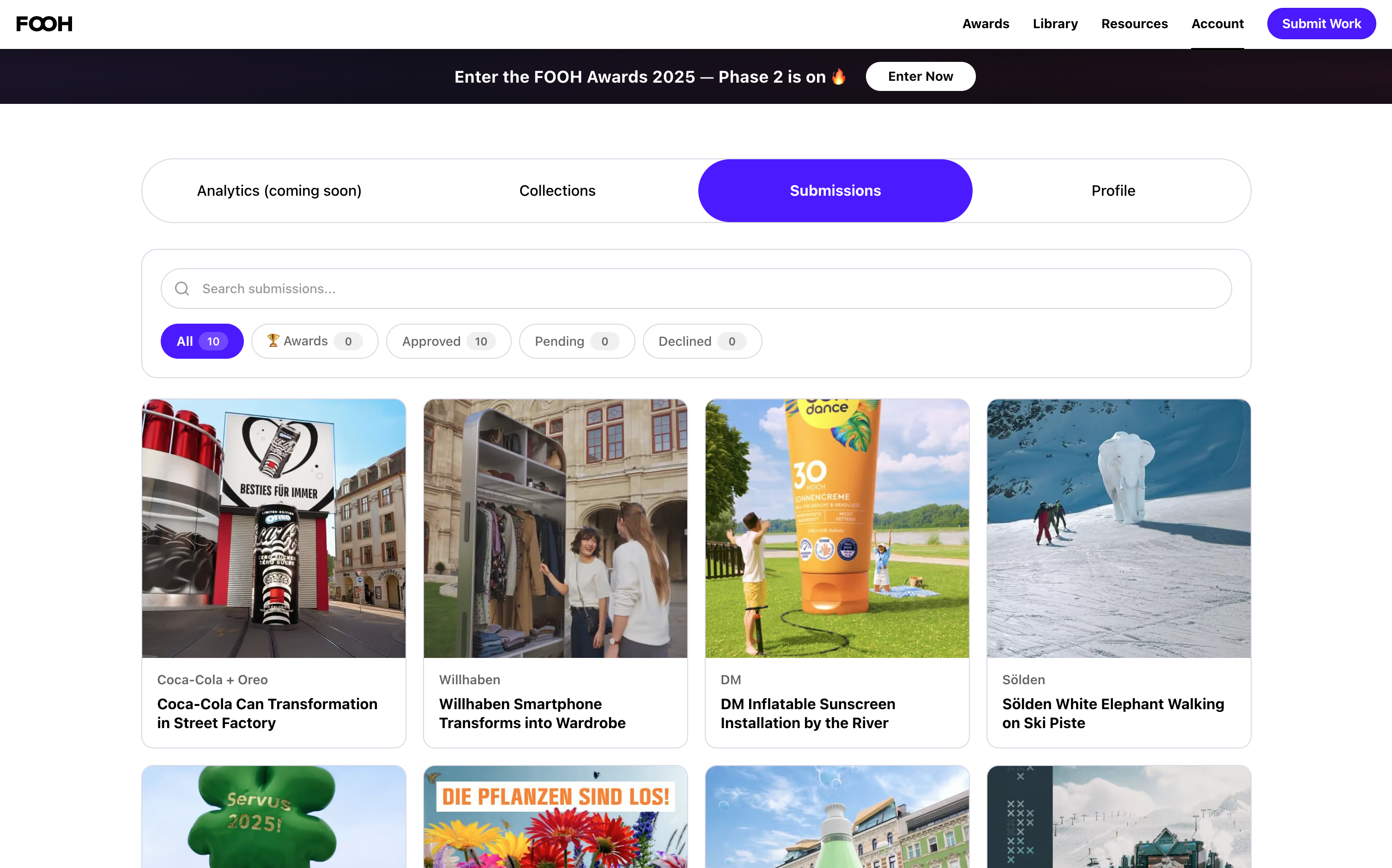Open Library in the top navigation

coord(1055,24)
